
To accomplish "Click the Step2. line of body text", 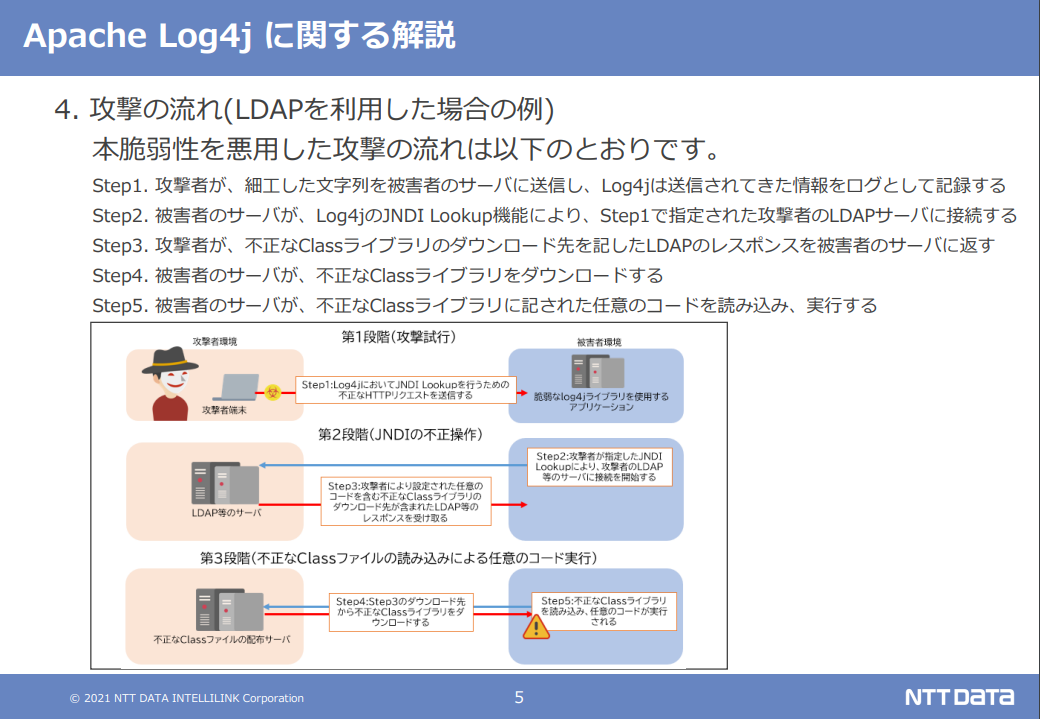I will [x=554, y=216].
